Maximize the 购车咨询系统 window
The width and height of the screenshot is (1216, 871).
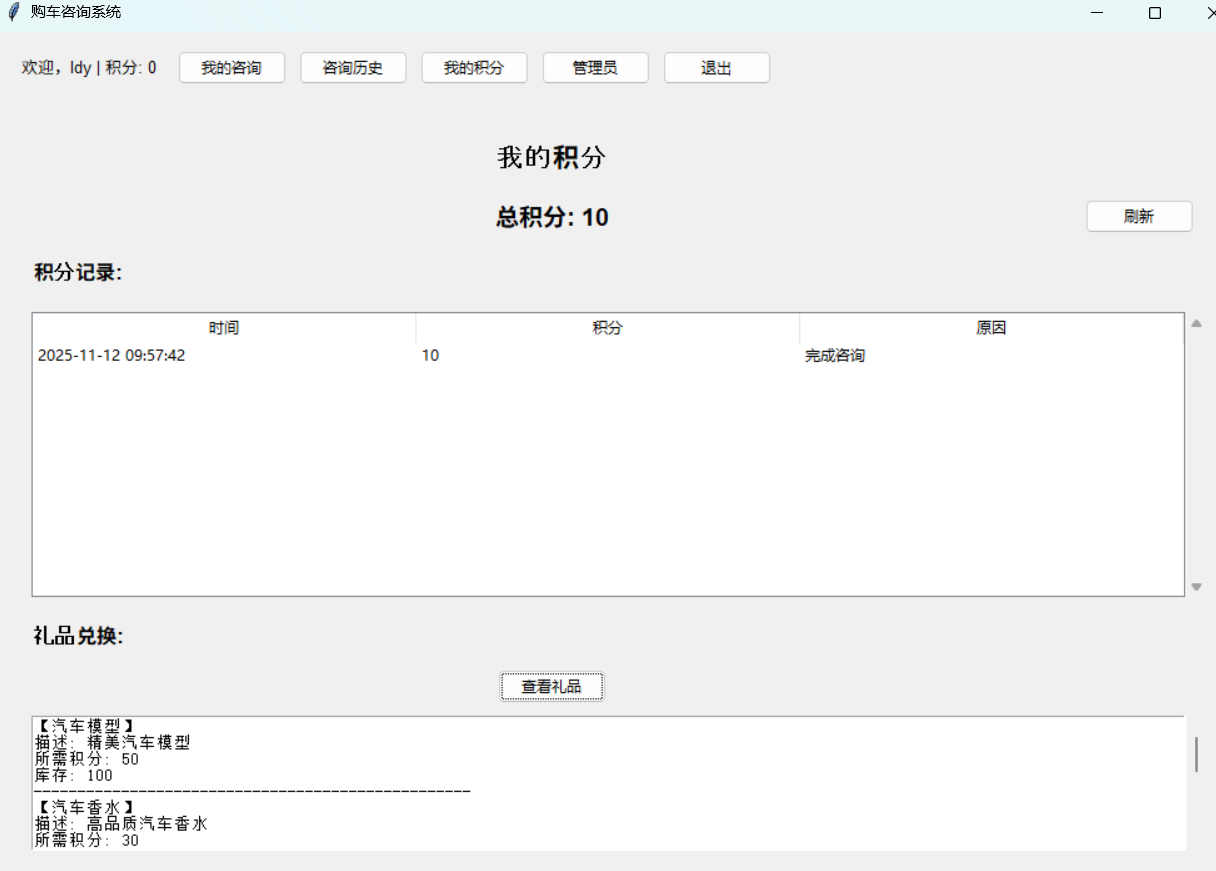tap(1155, 13)
